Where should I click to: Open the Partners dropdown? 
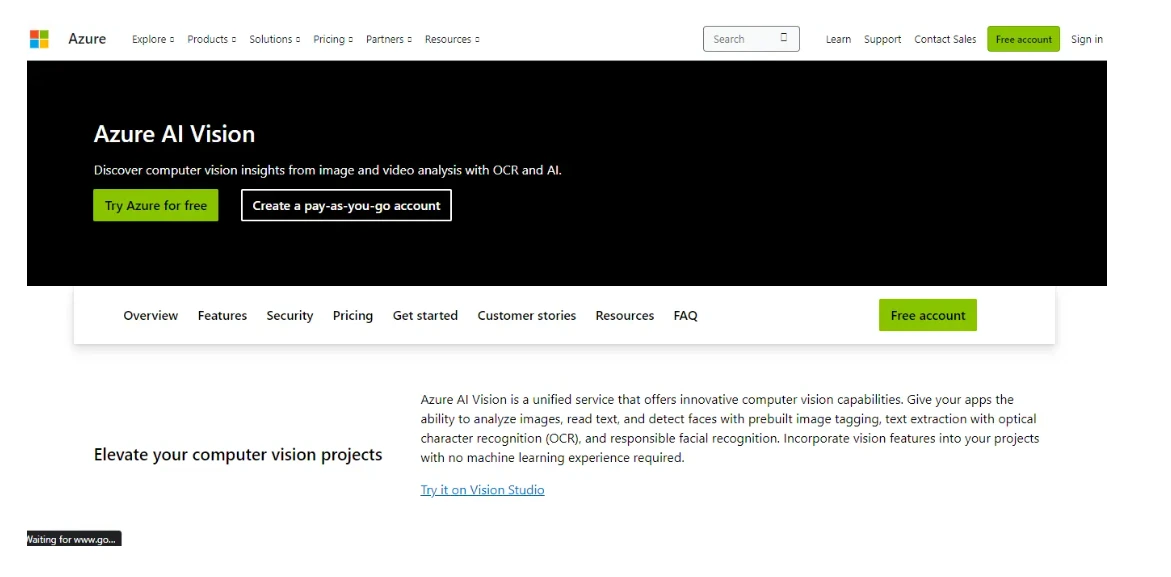tap(386, 40)
